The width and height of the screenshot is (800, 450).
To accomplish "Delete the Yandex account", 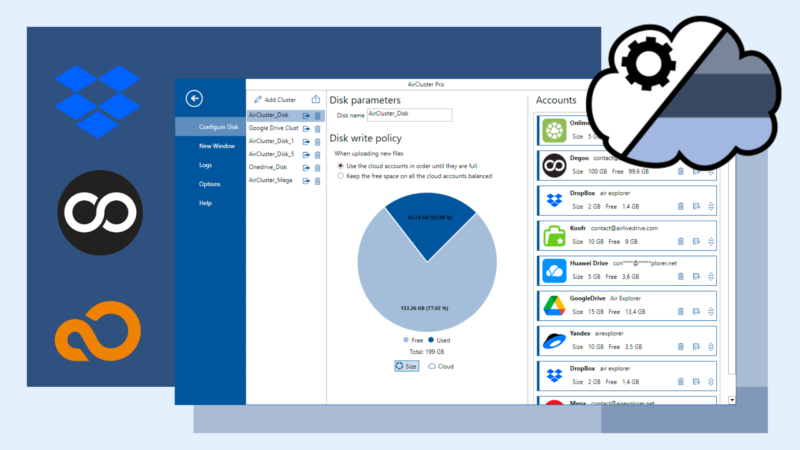I will [x=681, y=346].
